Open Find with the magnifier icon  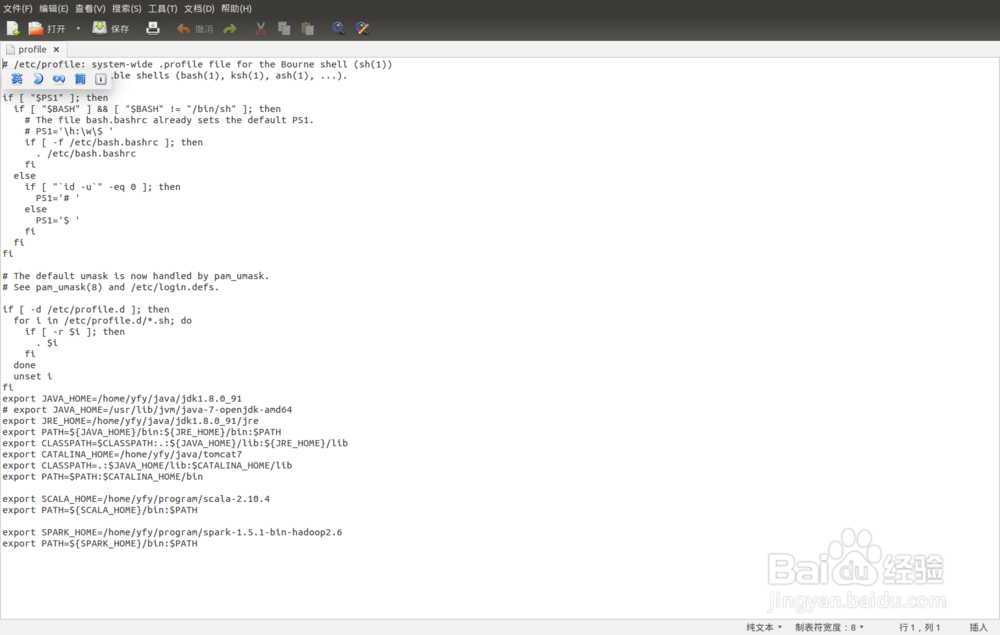[338, 29]
